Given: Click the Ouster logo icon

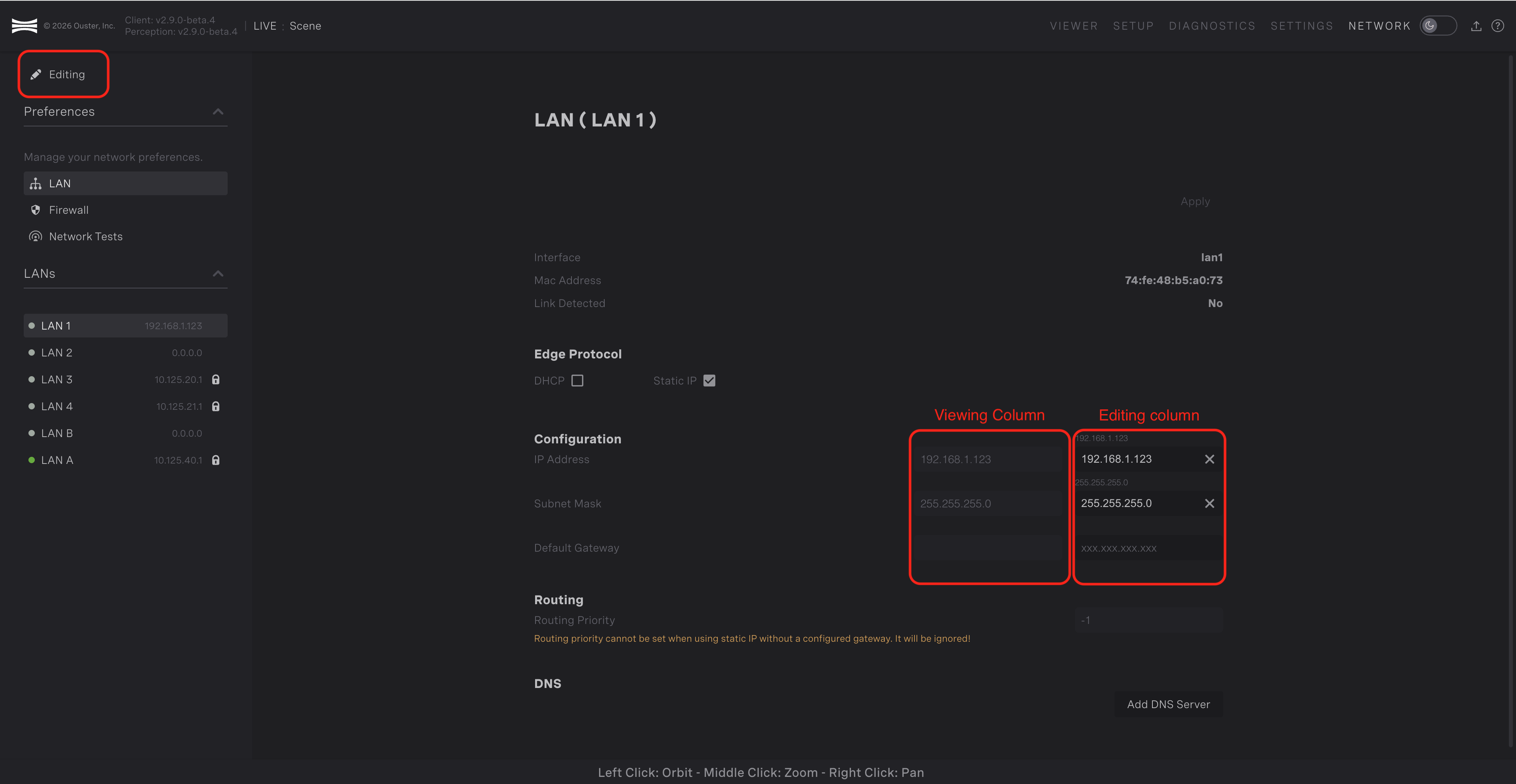Looking at the screenshot, I should tap(24, 26).
